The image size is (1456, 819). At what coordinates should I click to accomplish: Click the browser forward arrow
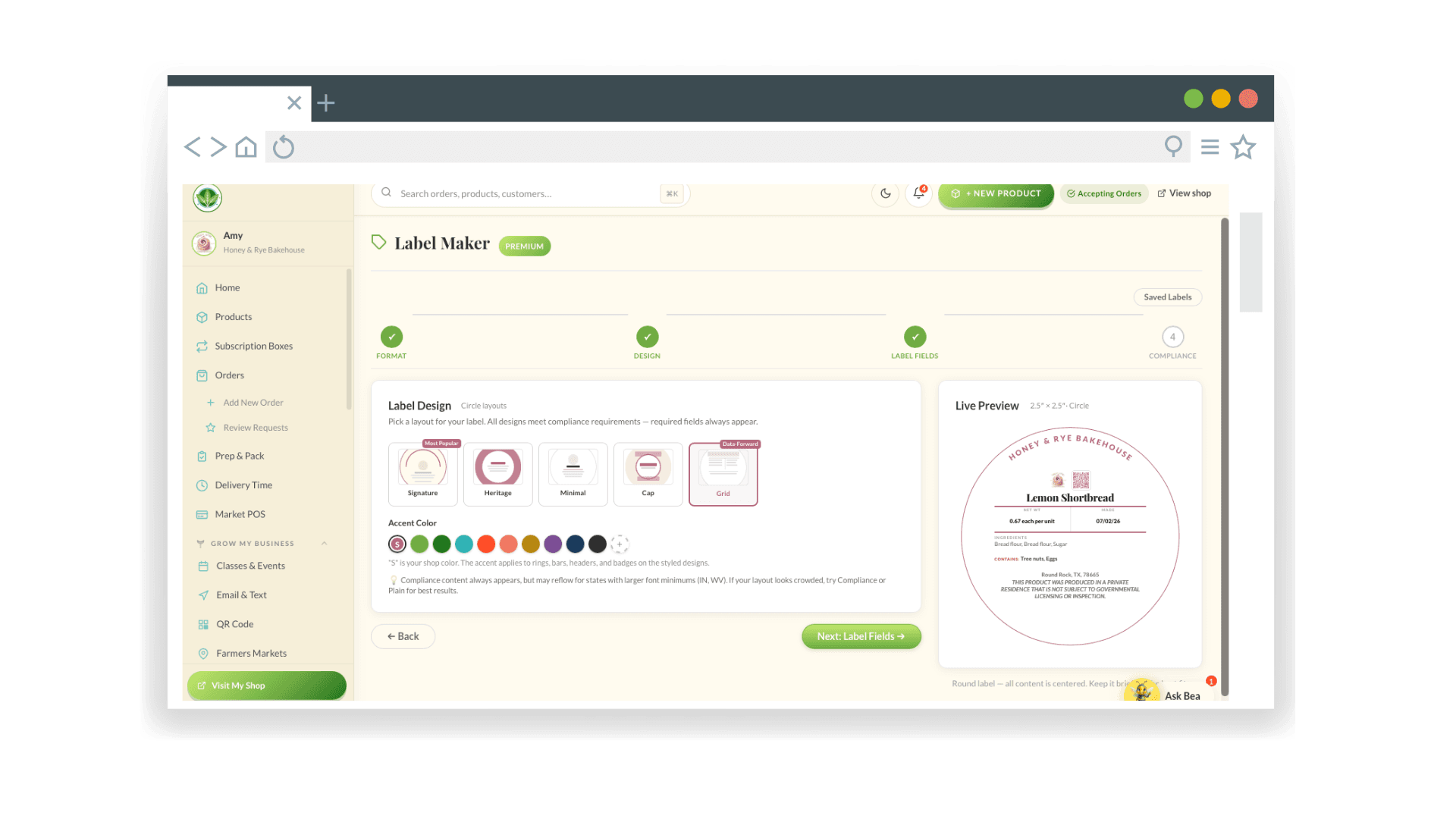tap(218, 147)
